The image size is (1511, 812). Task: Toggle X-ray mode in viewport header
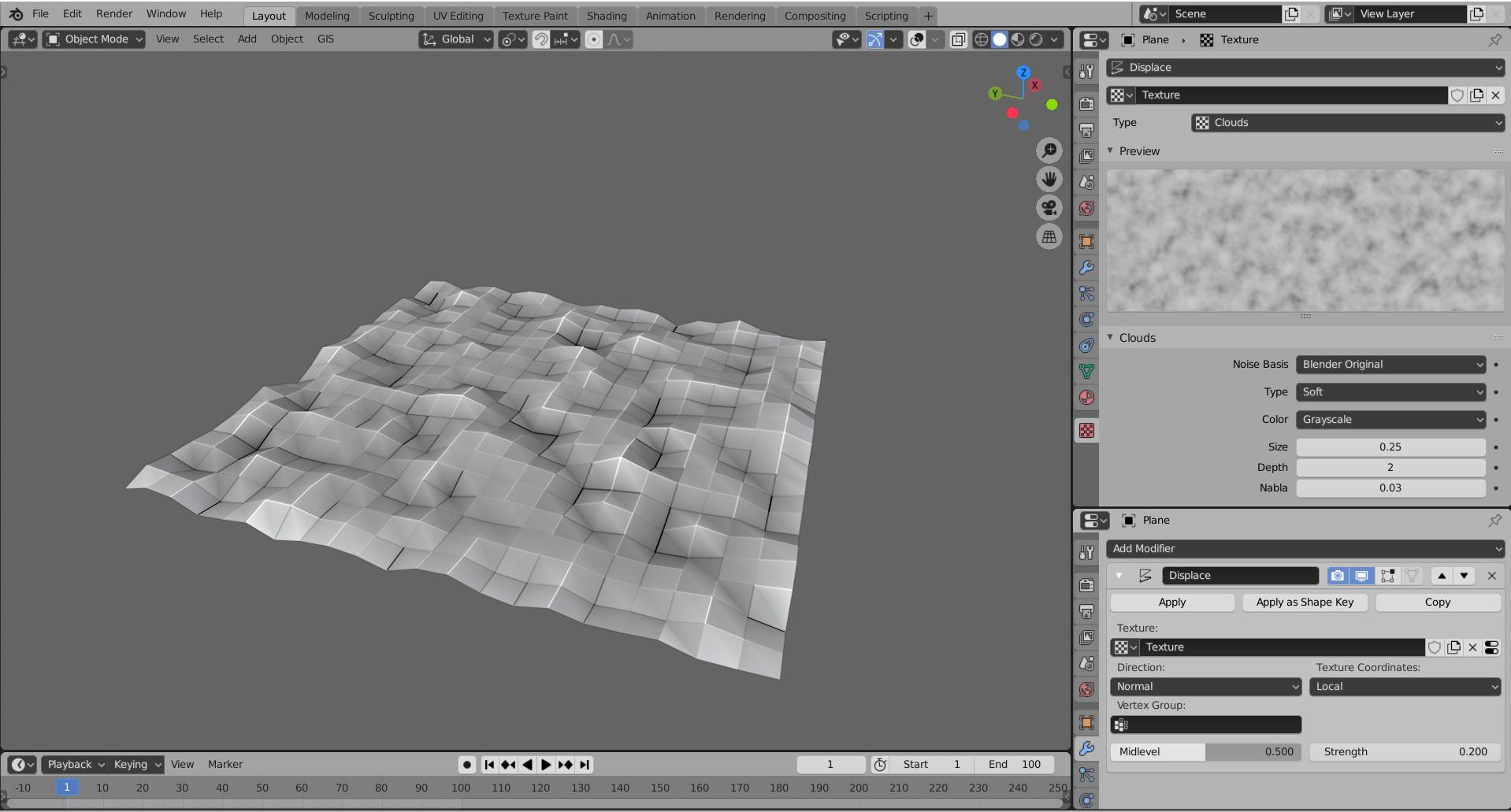(x=959, y=39)
